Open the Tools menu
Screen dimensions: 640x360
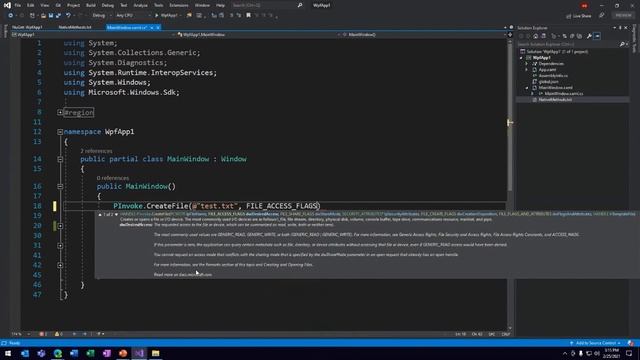click(158, 5)
